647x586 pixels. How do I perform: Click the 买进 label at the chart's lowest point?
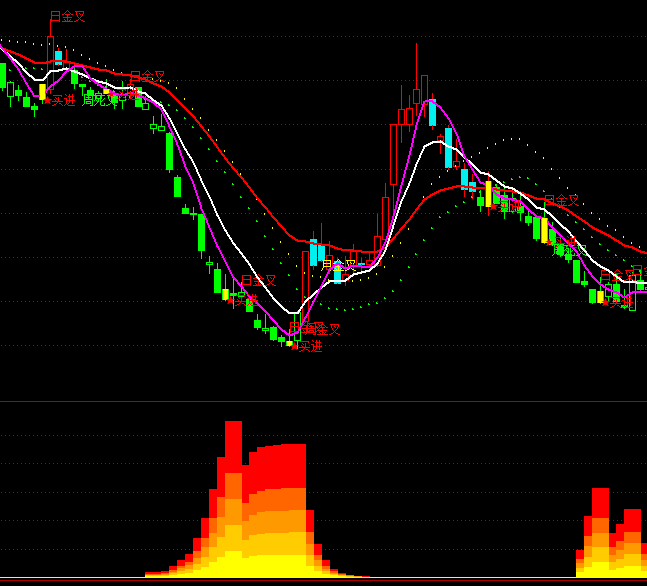coord(310,346)
